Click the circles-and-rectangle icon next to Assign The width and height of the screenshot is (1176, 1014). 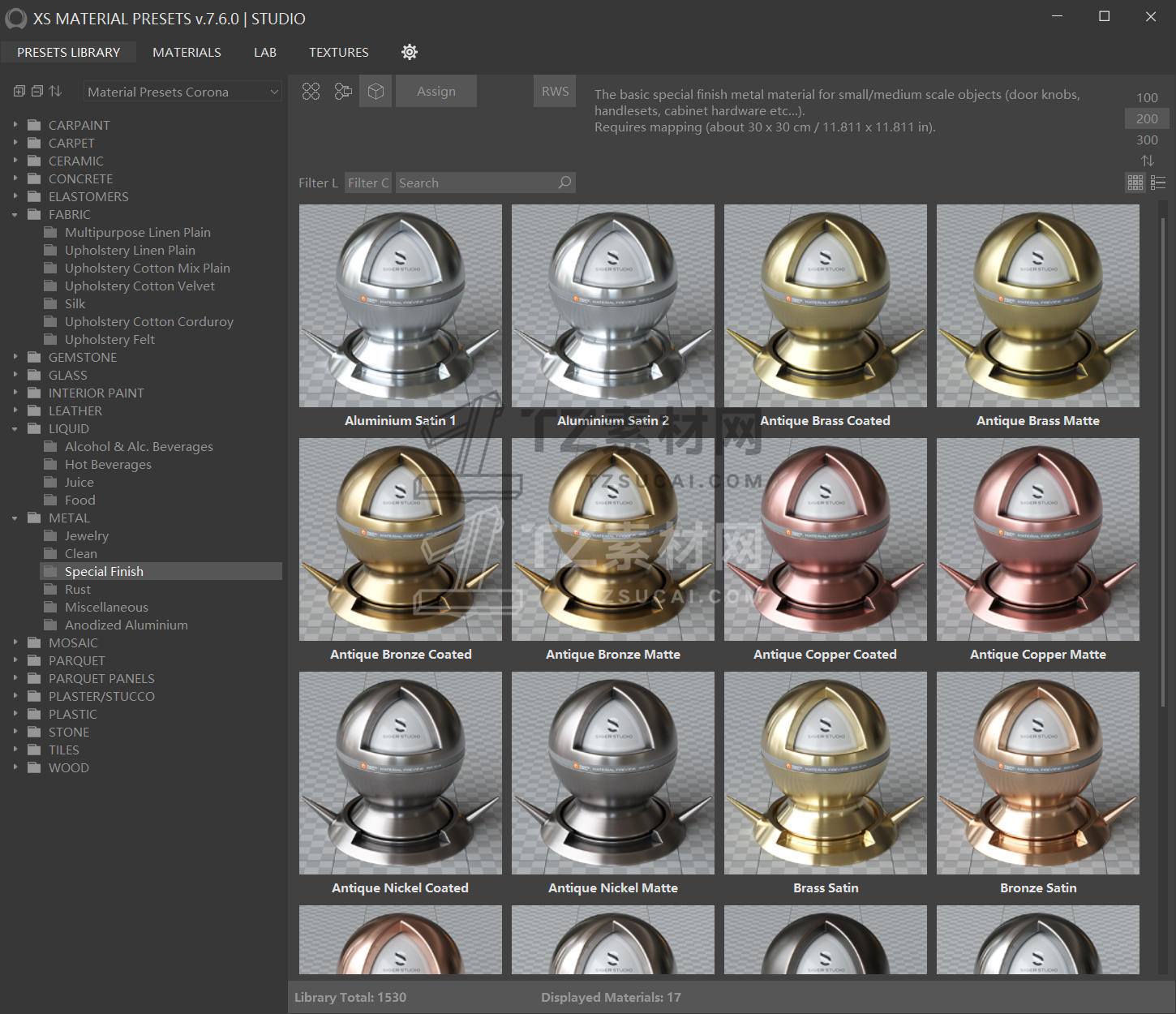click(x=343, y=92)
